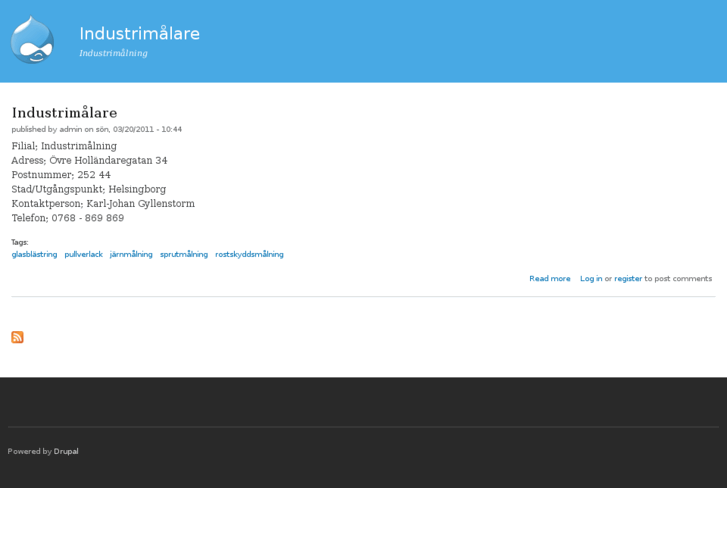Select the 'Telefon; 0768 - 869 869' line
Viewport: 727px width, 545px height.
click(x=68, y=218)
